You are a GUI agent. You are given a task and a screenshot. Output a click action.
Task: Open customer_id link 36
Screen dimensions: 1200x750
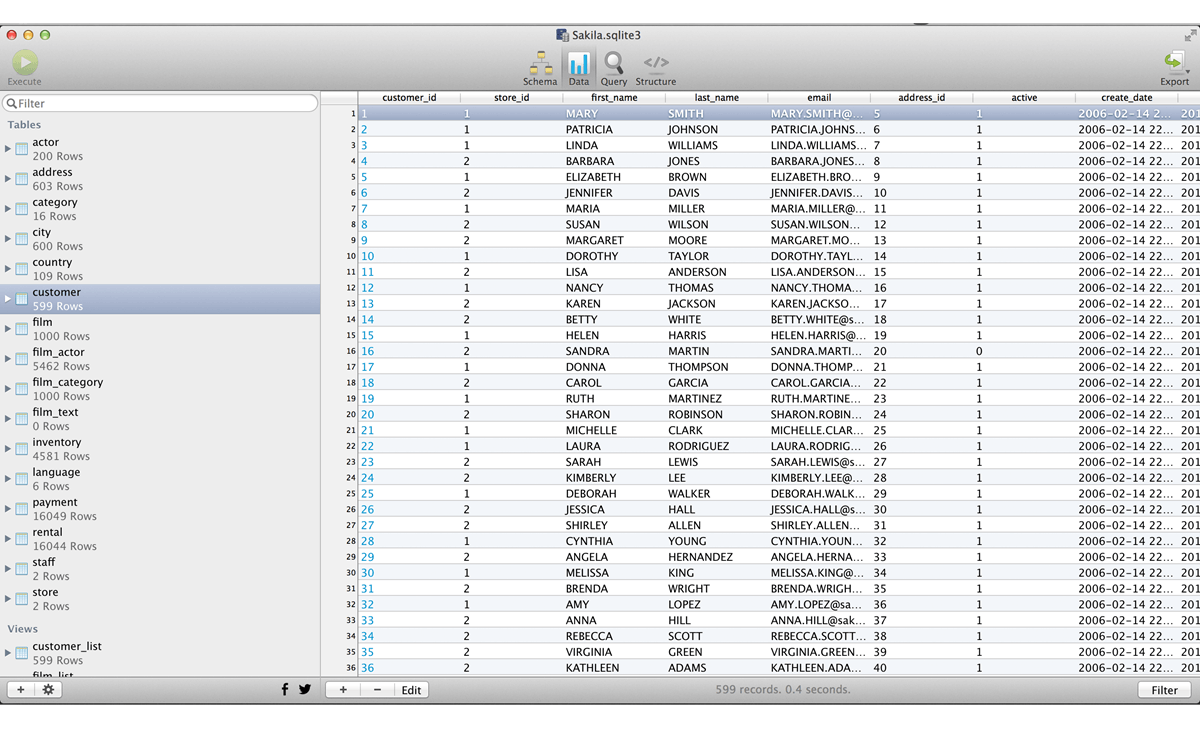[x=368, y=668]
